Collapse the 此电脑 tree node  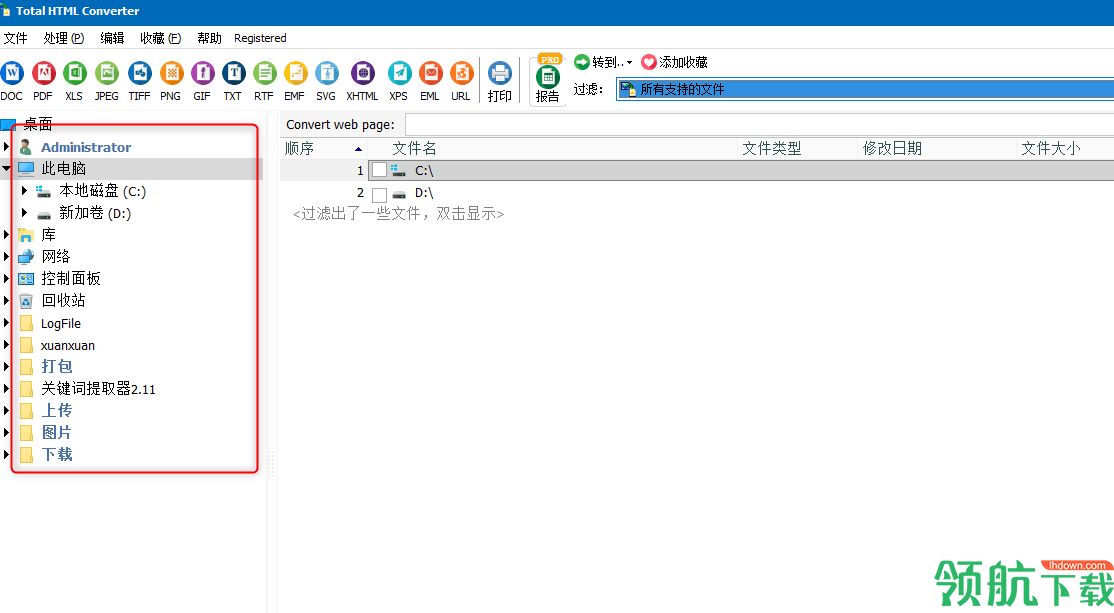click(x=6, y=168)
